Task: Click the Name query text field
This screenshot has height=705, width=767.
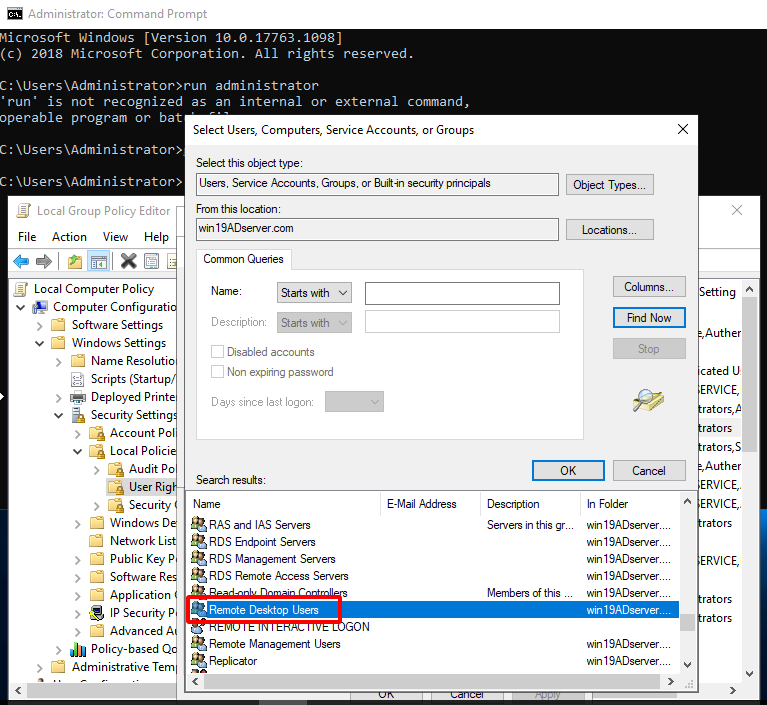Action: coord(462,293)
